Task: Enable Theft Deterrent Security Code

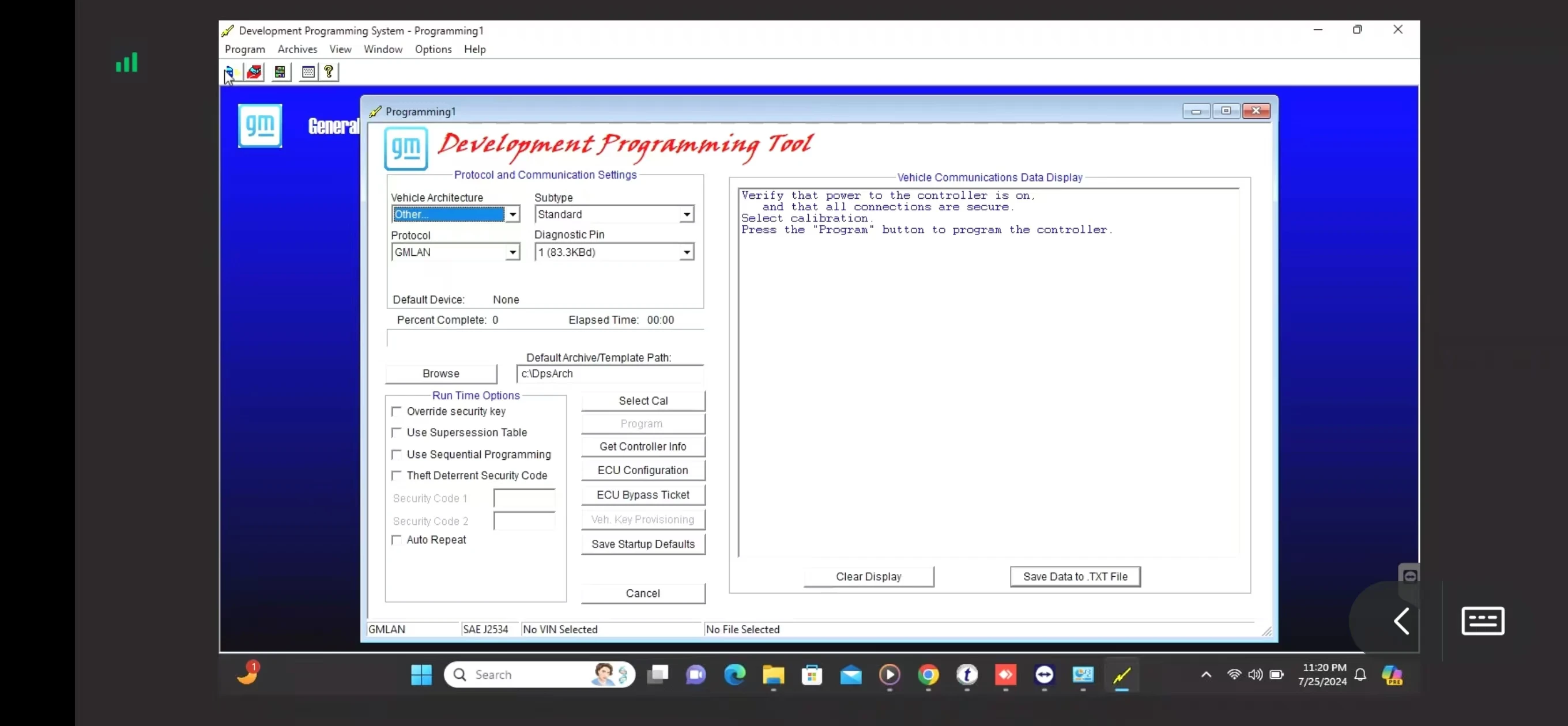Action: [396, 475]
